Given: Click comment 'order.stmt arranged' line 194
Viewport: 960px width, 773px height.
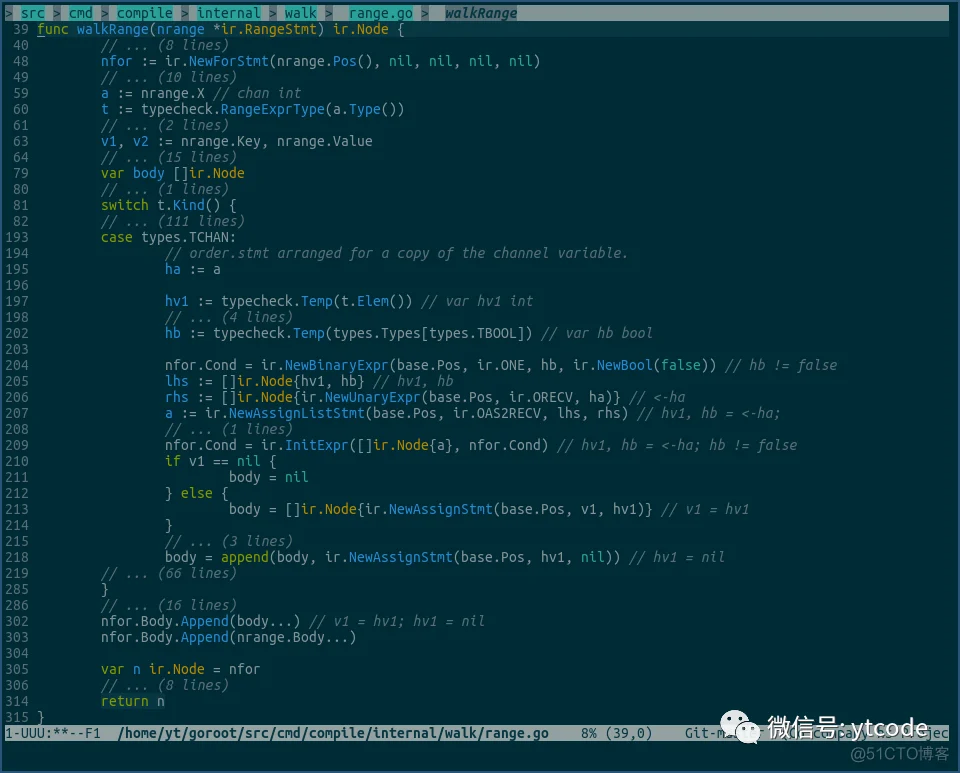Looking at the screenshot, I should (x=396, y=253).
